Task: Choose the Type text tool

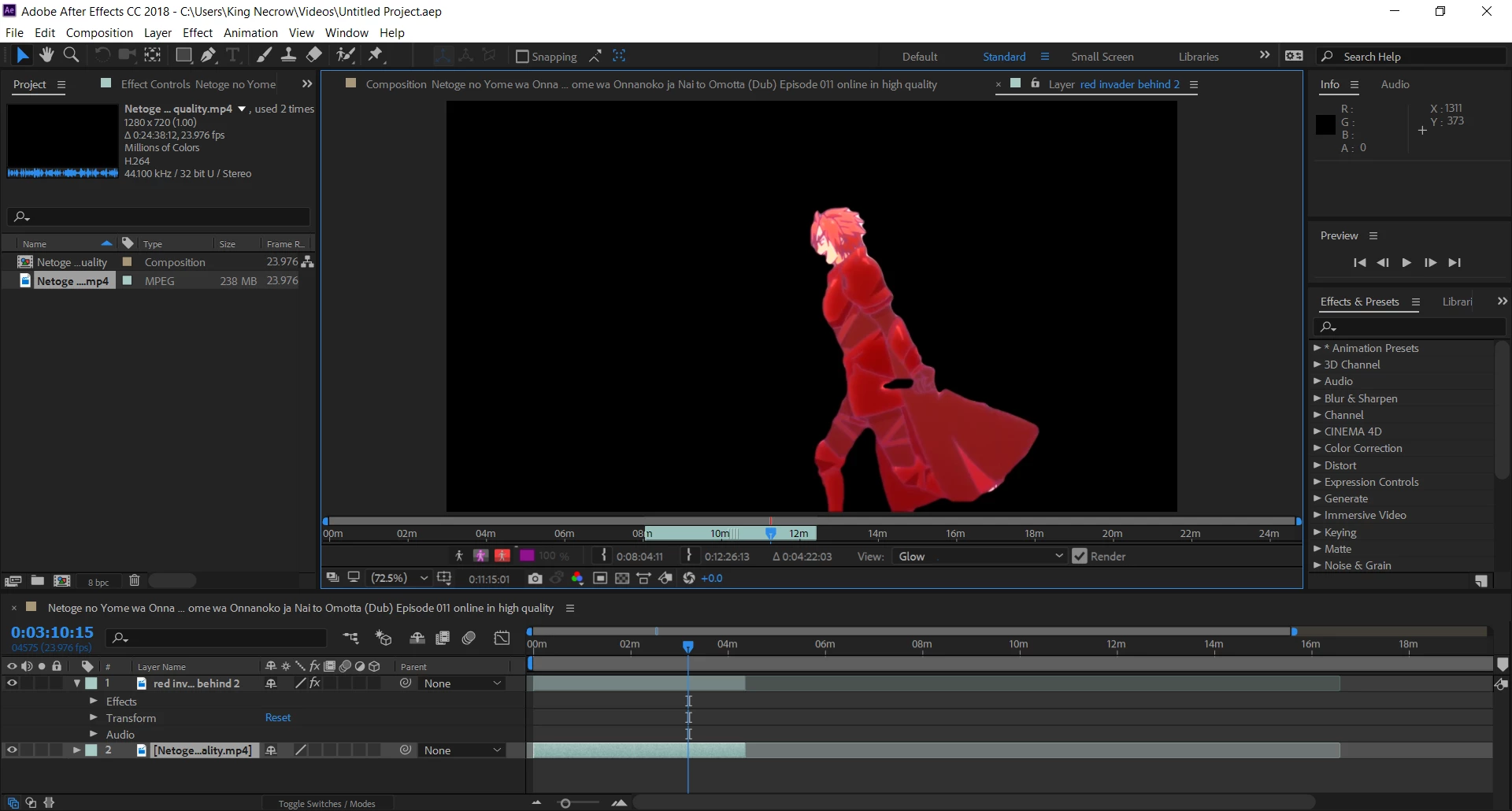Action: [x=233, y=55]
